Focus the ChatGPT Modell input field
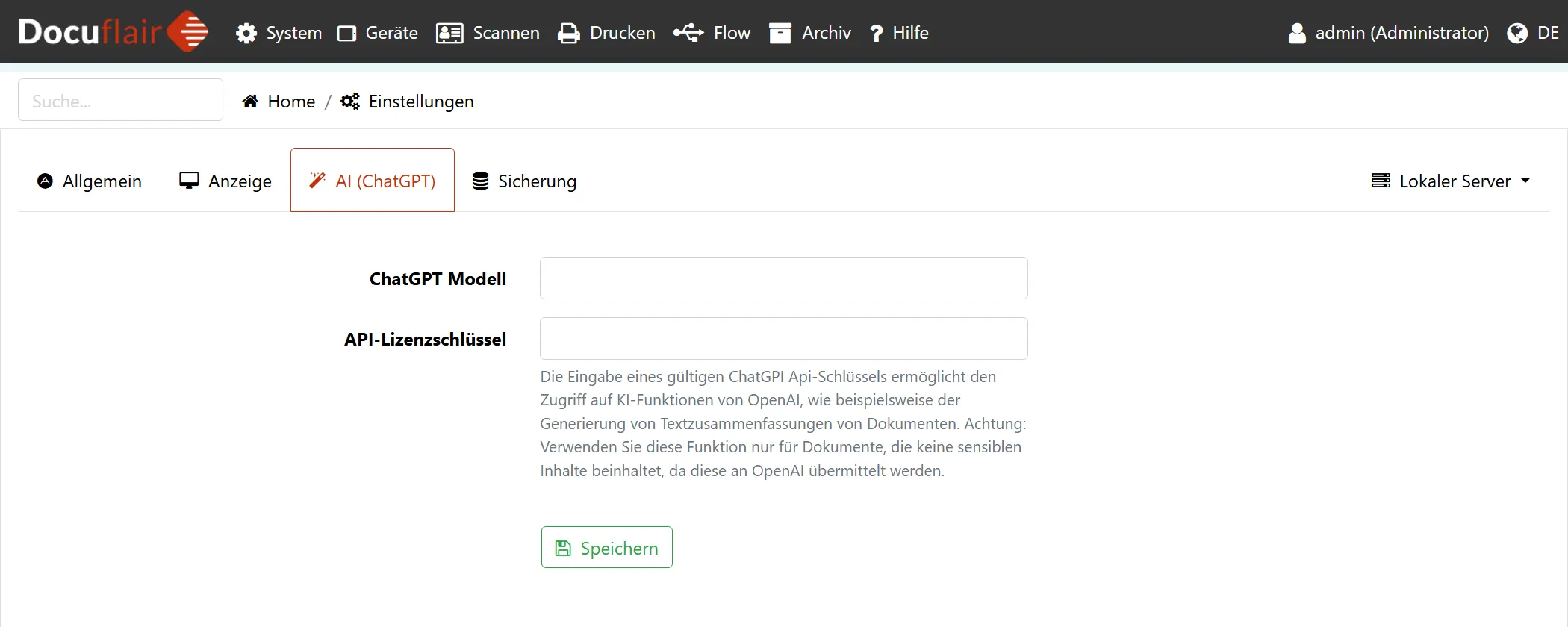Screen dimensions: 1568x627 click(x=783, y=278)
